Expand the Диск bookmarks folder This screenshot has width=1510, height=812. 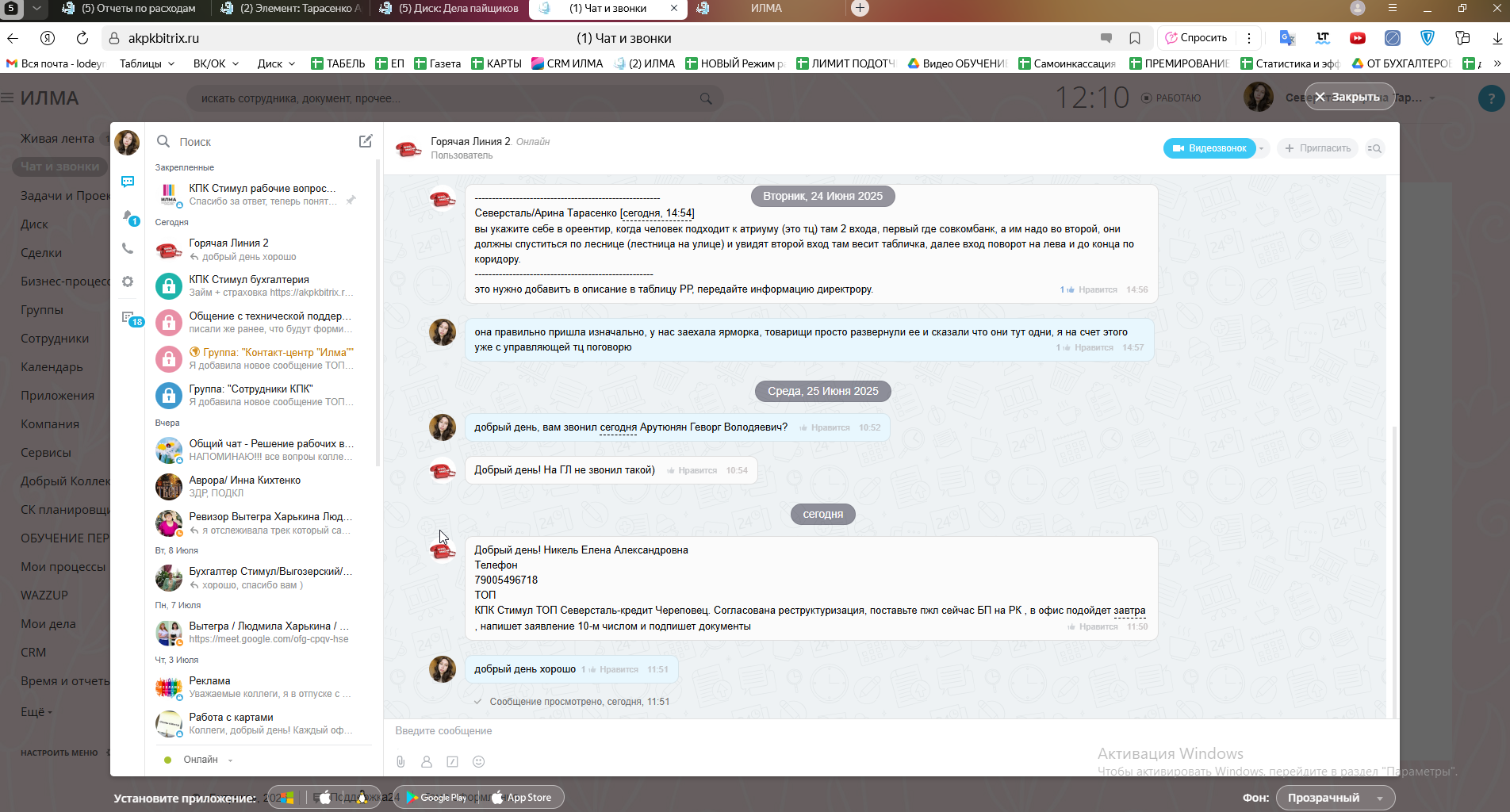click(276, 63)
